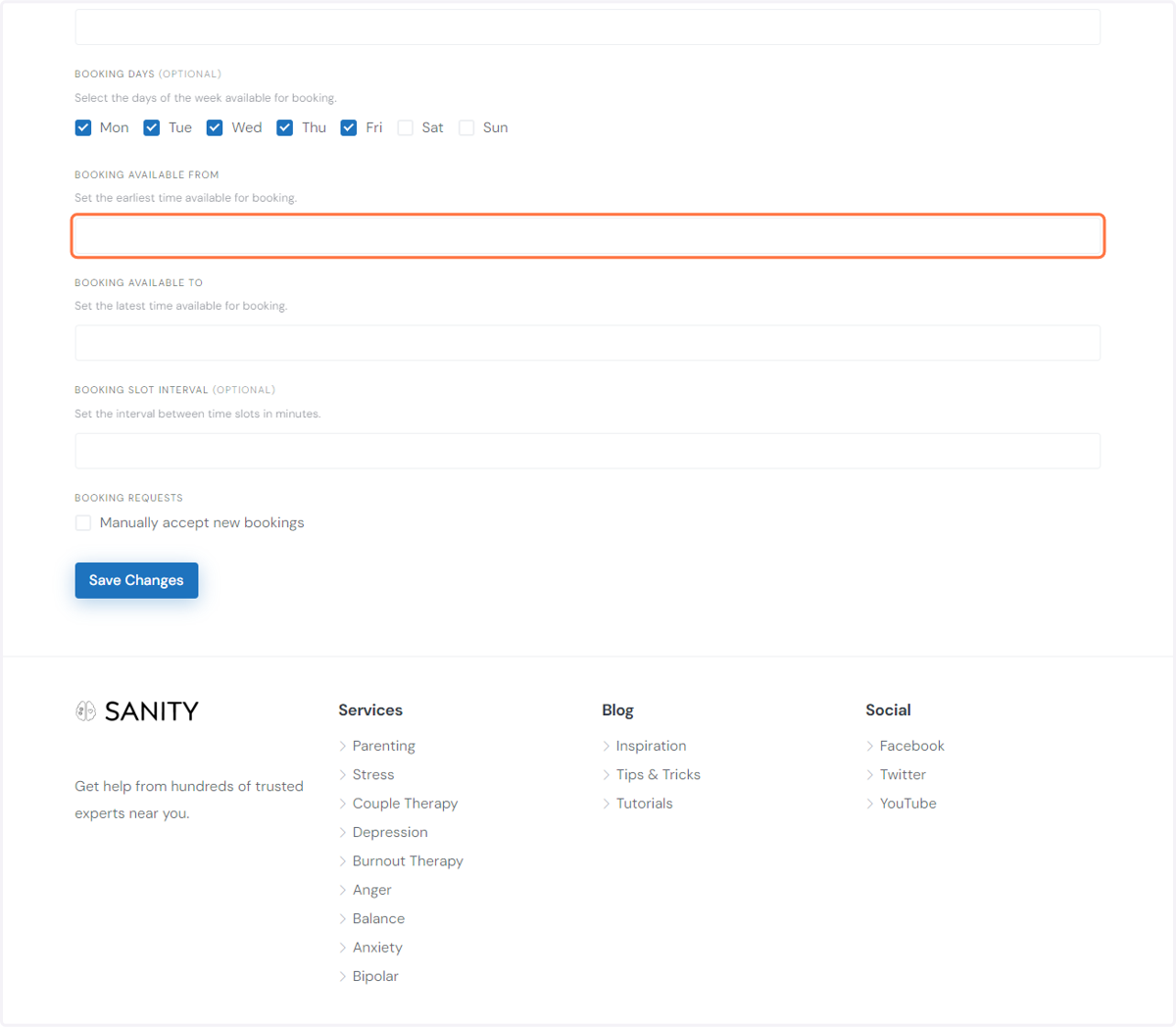Open the Parenting service link
This screenshot has height=1027, width=1176.
click(384, 746)
